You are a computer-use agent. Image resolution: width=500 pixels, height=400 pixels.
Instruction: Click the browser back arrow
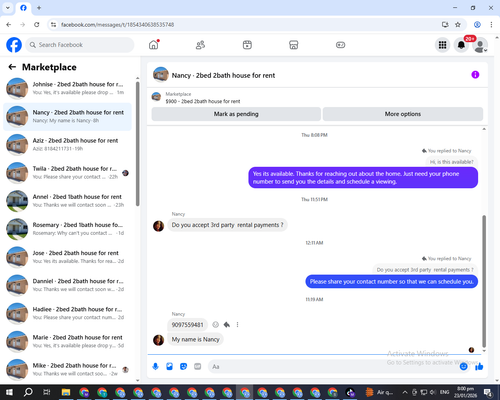tap(9, 25)
